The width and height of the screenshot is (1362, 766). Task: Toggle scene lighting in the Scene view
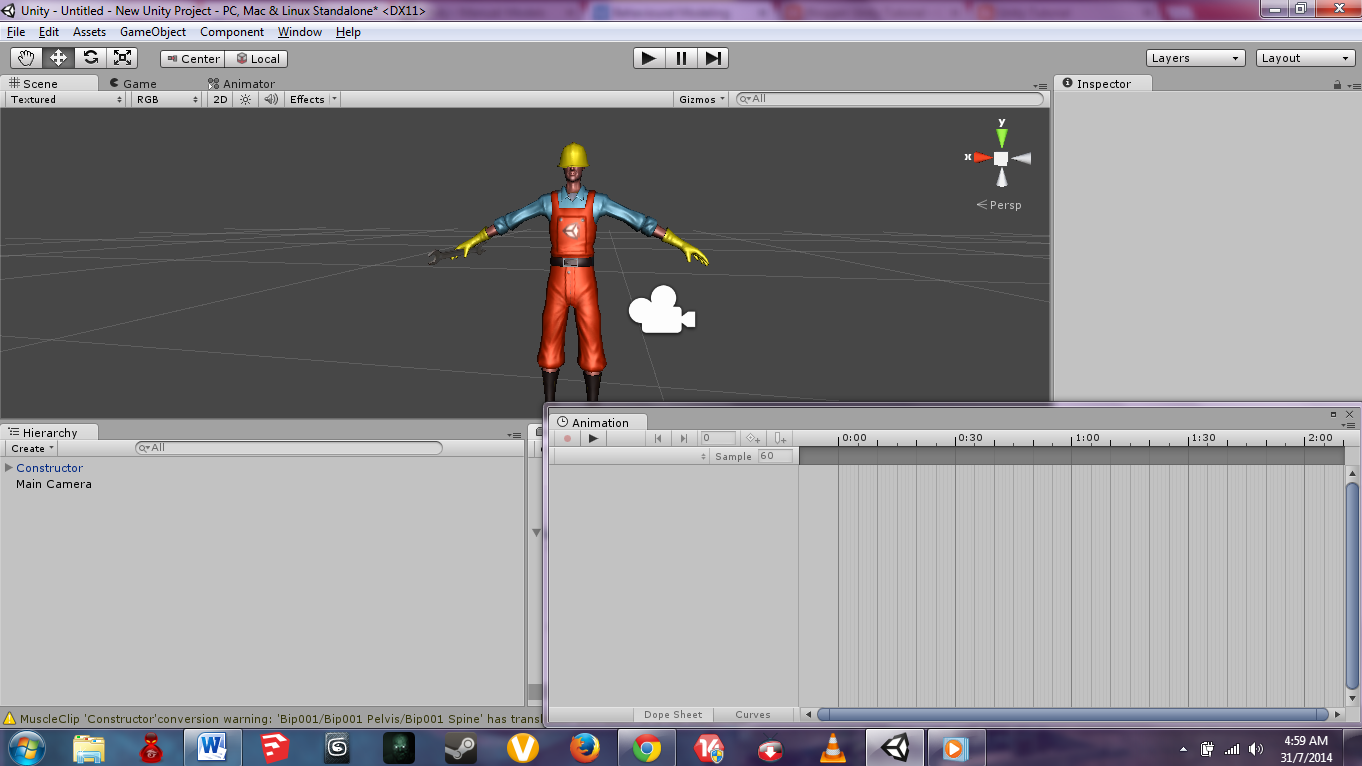click(x=245, y=99)
